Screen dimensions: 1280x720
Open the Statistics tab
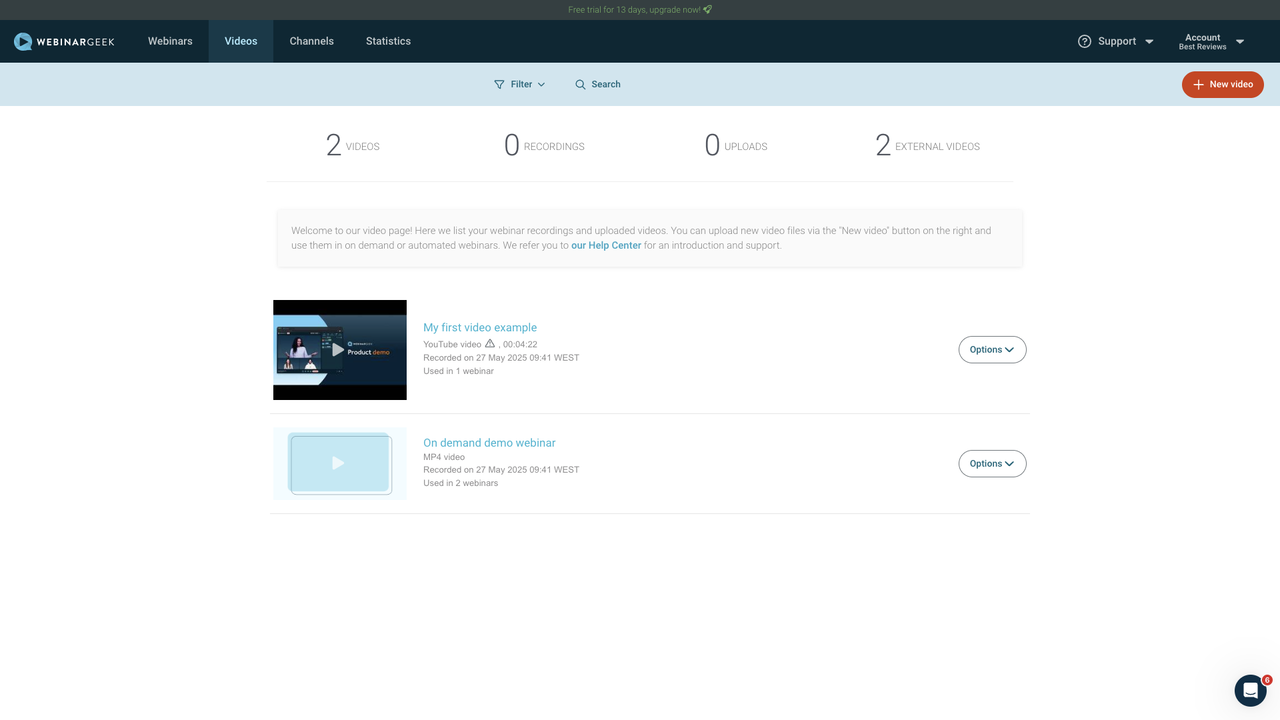tap(388, 41)
